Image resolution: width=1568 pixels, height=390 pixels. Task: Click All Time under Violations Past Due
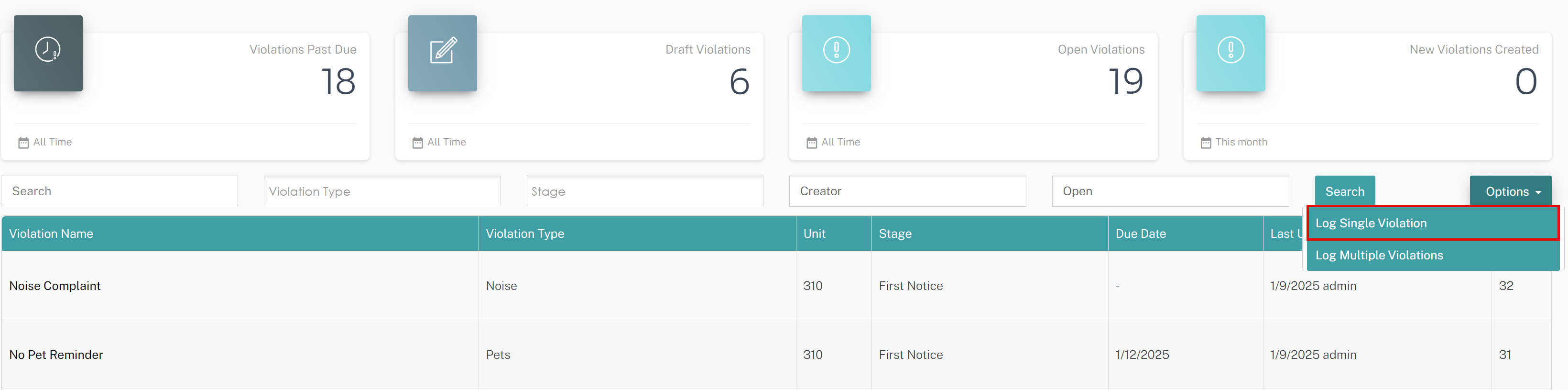pos(53,142)
